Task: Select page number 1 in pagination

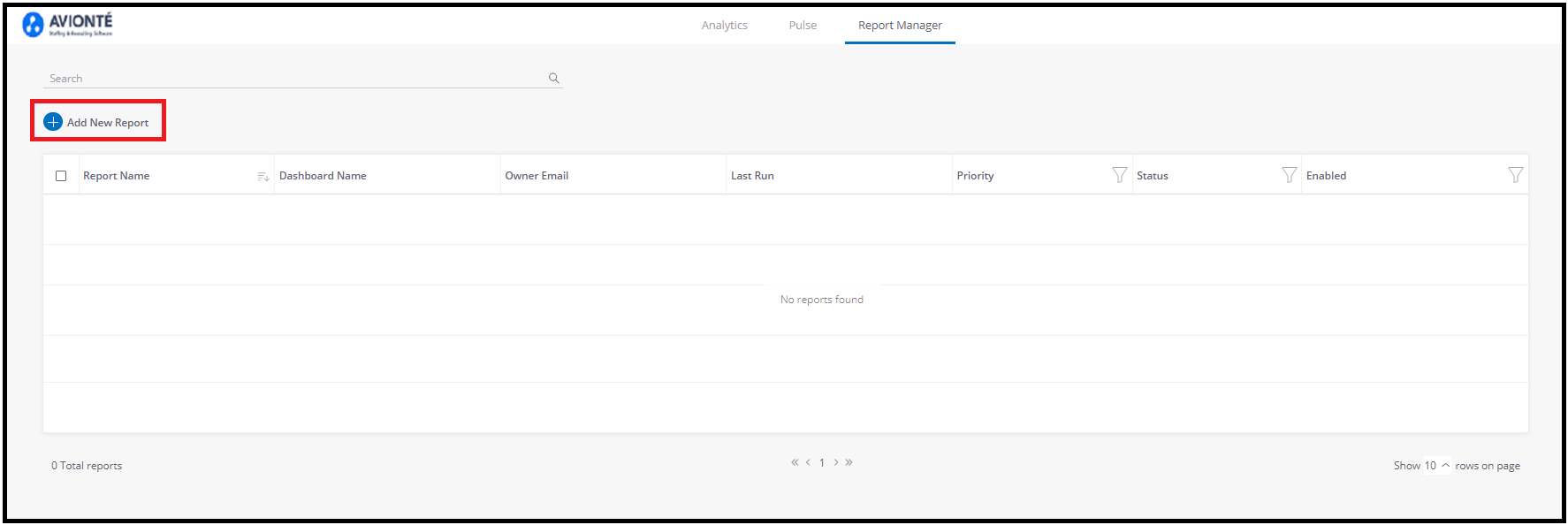Action: coord(822,462)
